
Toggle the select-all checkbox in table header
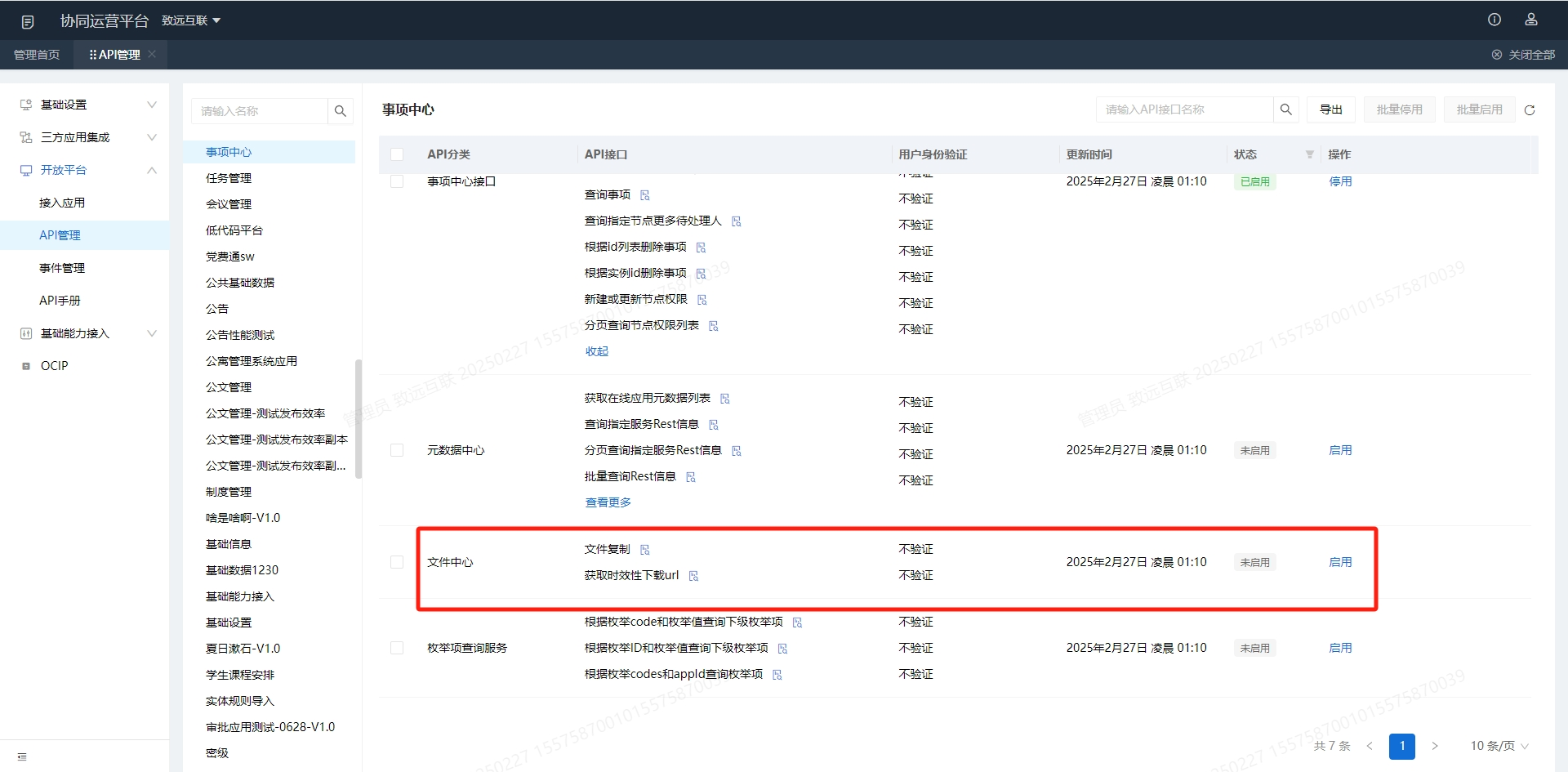(397, 154)
